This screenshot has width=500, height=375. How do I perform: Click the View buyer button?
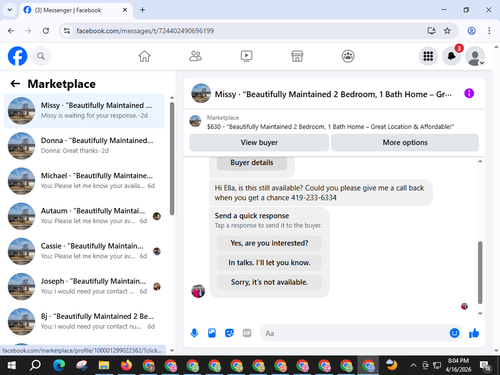click(259, 142)
